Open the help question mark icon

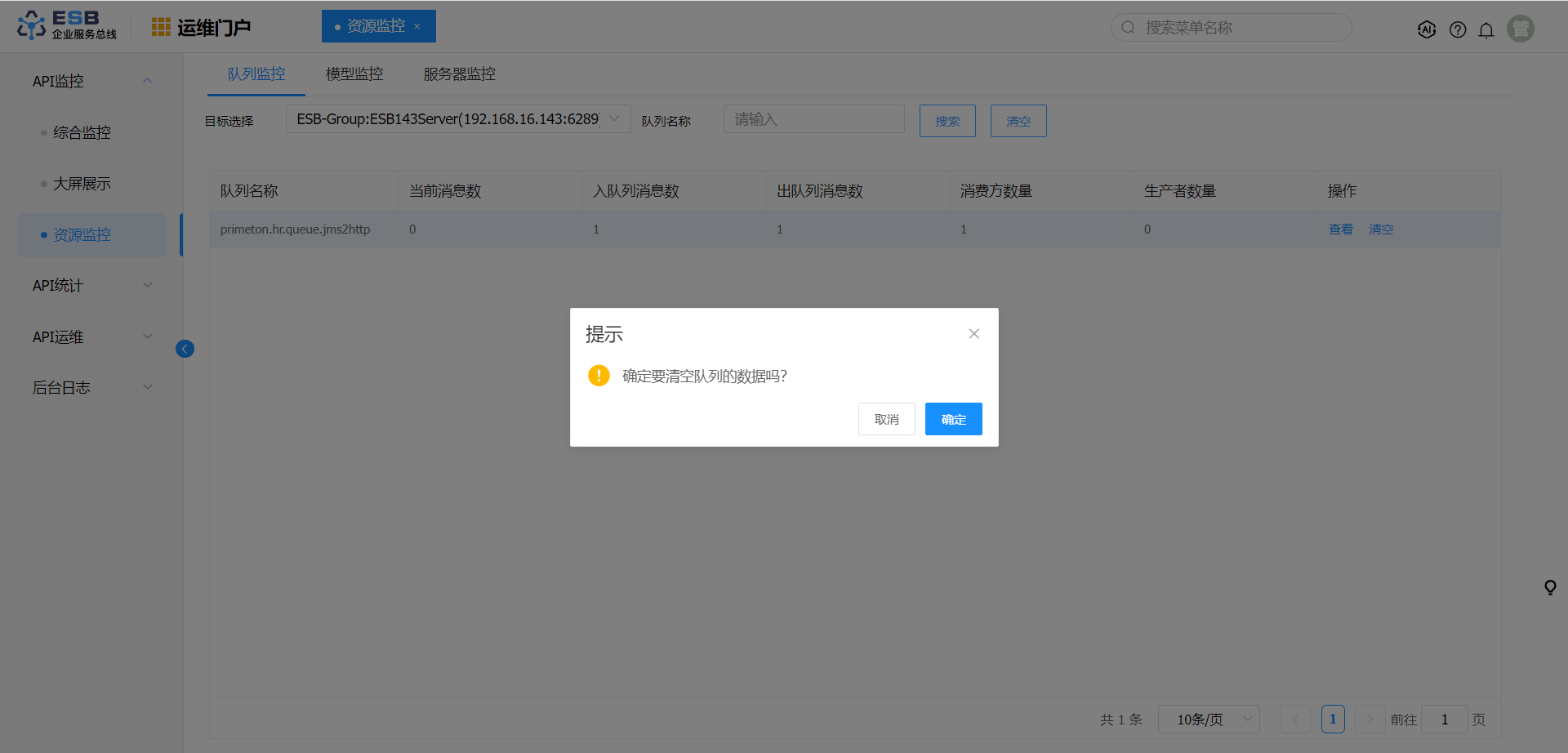coord(1458,29)
